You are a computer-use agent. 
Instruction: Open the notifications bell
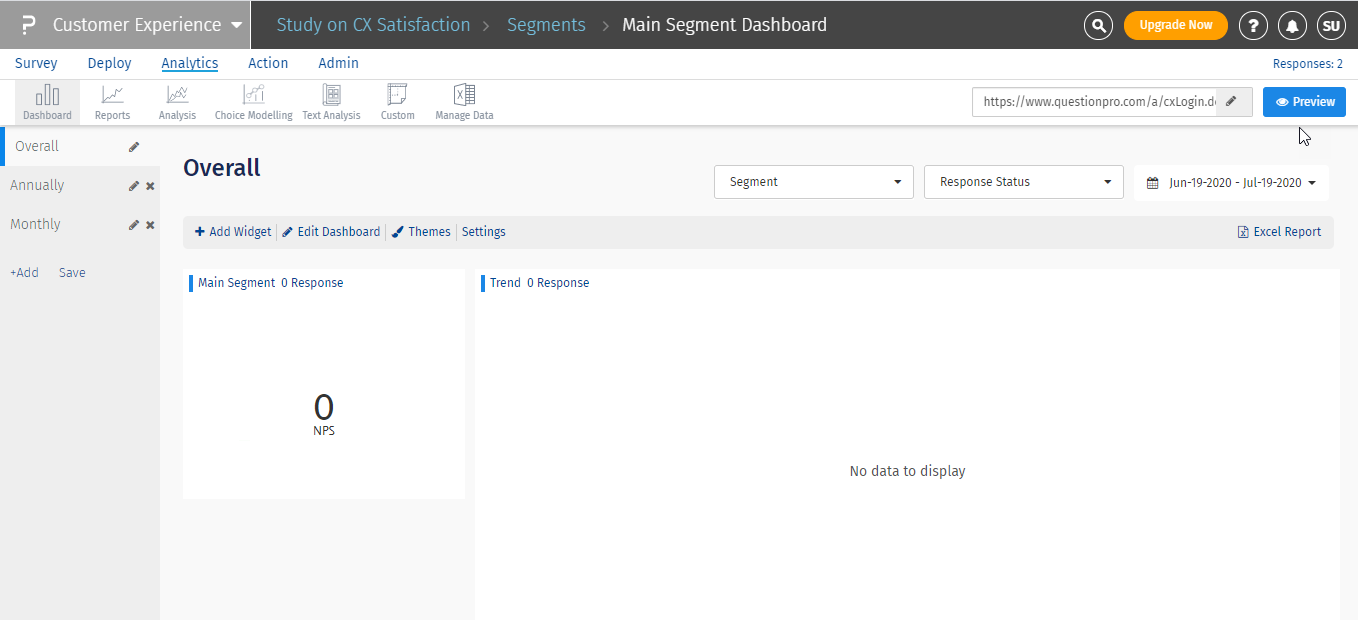[1292, 25]
